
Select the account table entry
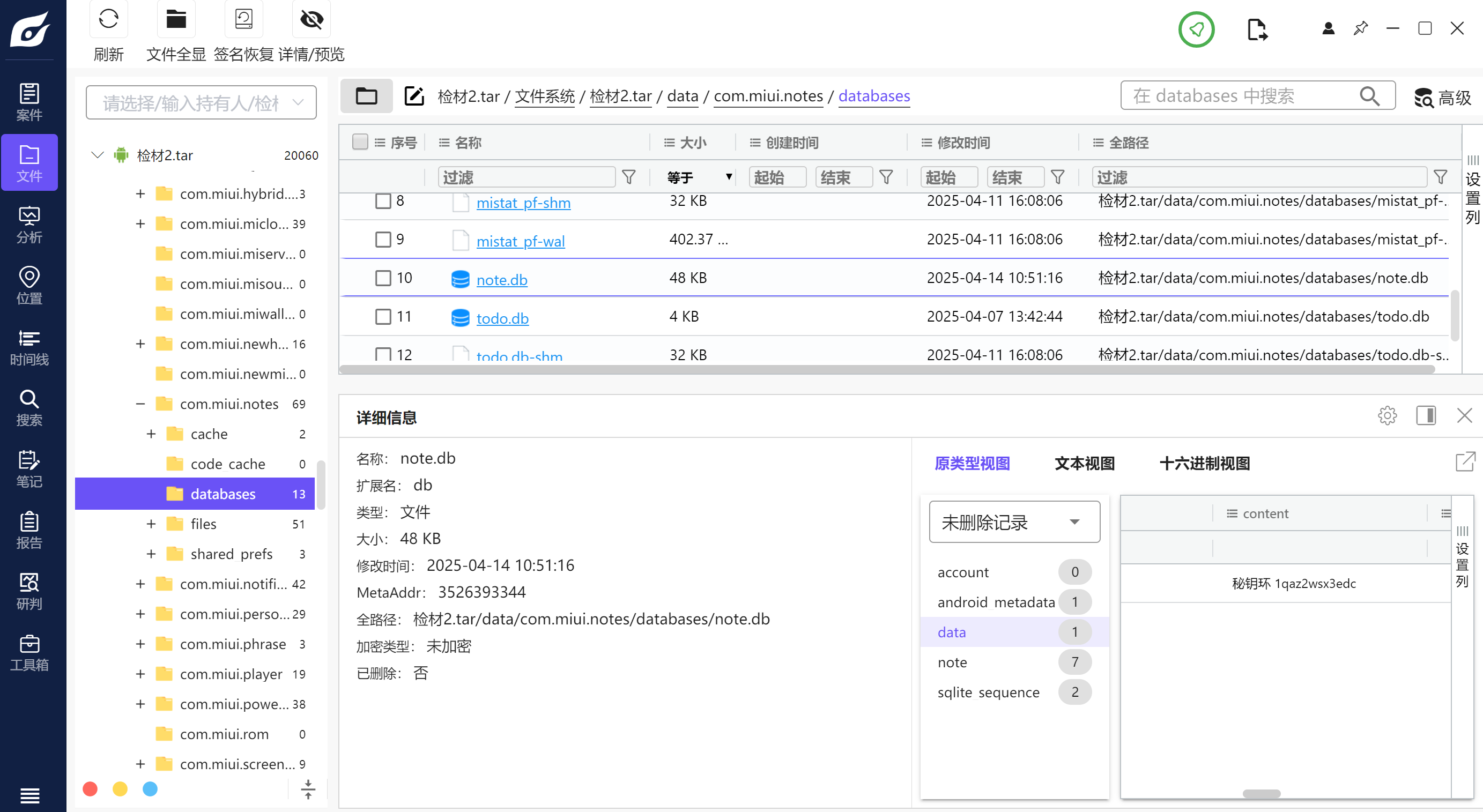pos(1014,572)
